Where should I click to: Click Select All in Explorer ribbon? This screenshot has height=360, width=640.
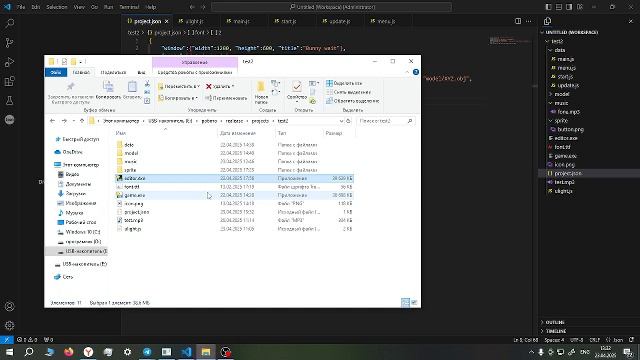[x=344, y=83]
